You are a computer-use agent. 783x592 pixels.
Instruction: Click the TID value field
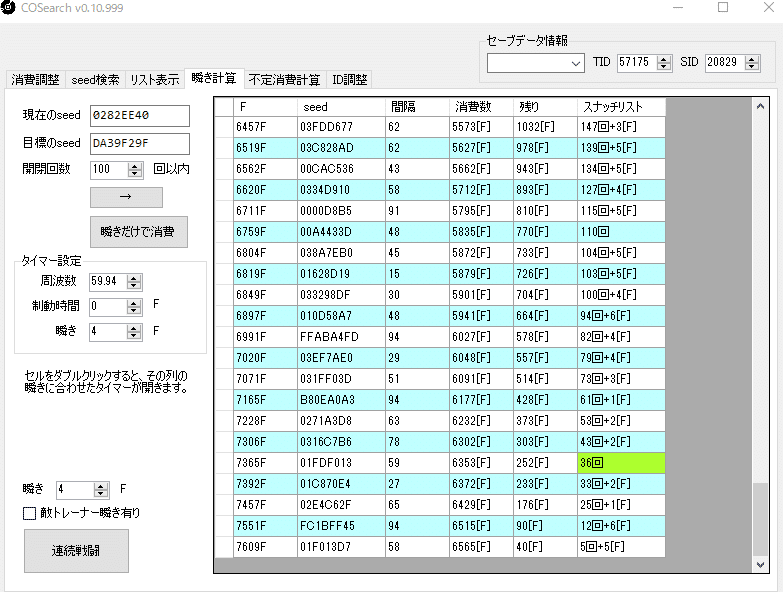pos(637,62)
